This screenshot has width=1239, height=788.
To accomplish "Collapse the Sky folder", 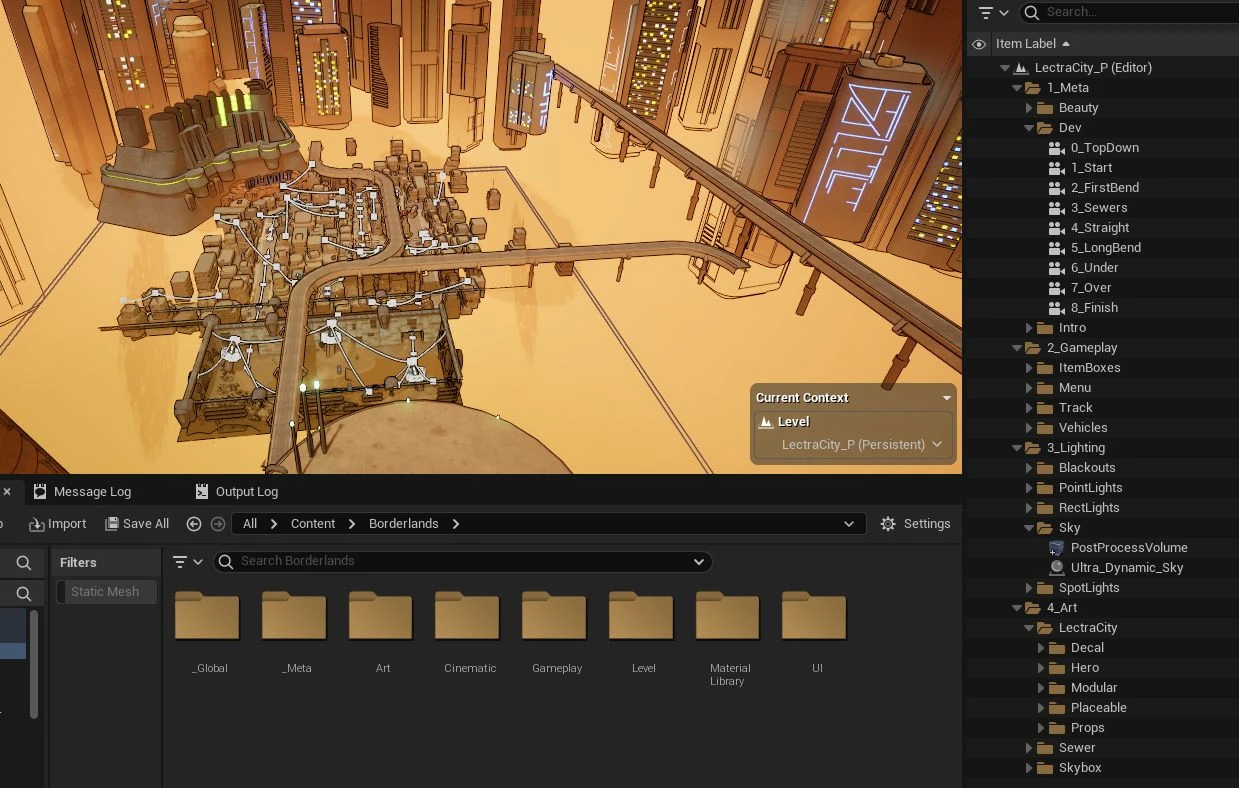I will point(1029,528).
